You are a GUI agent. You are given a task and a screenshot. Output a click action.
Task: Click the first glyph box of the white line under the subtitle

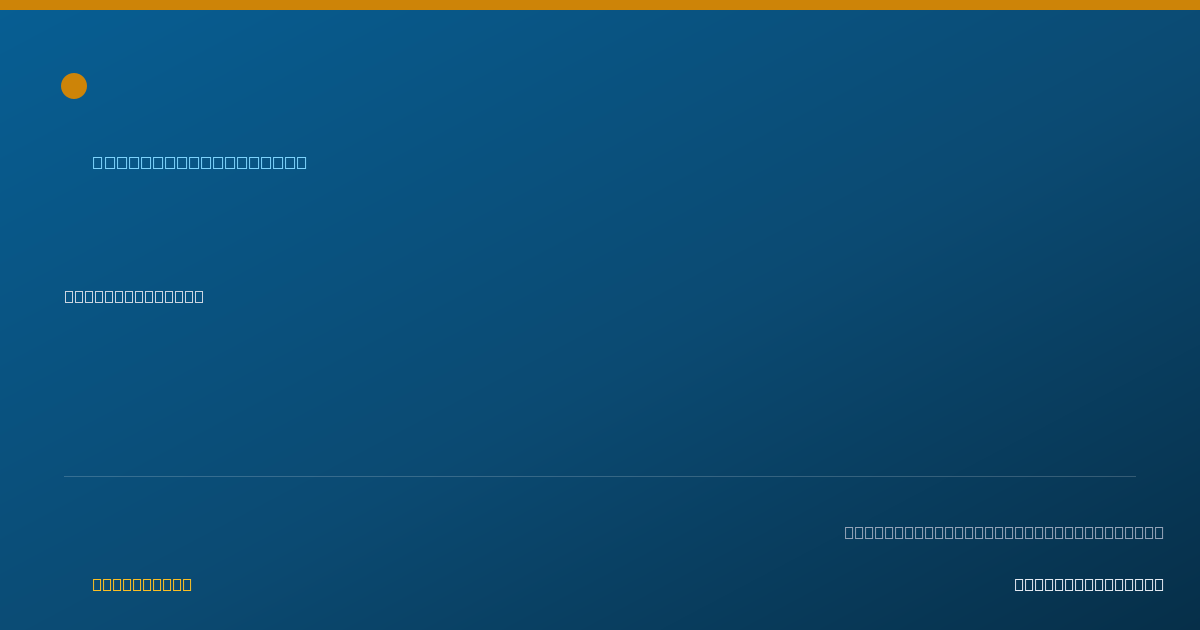[70, 296]
